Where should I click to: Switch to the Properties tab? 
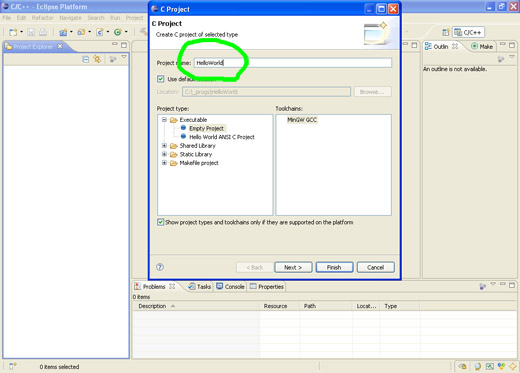(267, 287)
